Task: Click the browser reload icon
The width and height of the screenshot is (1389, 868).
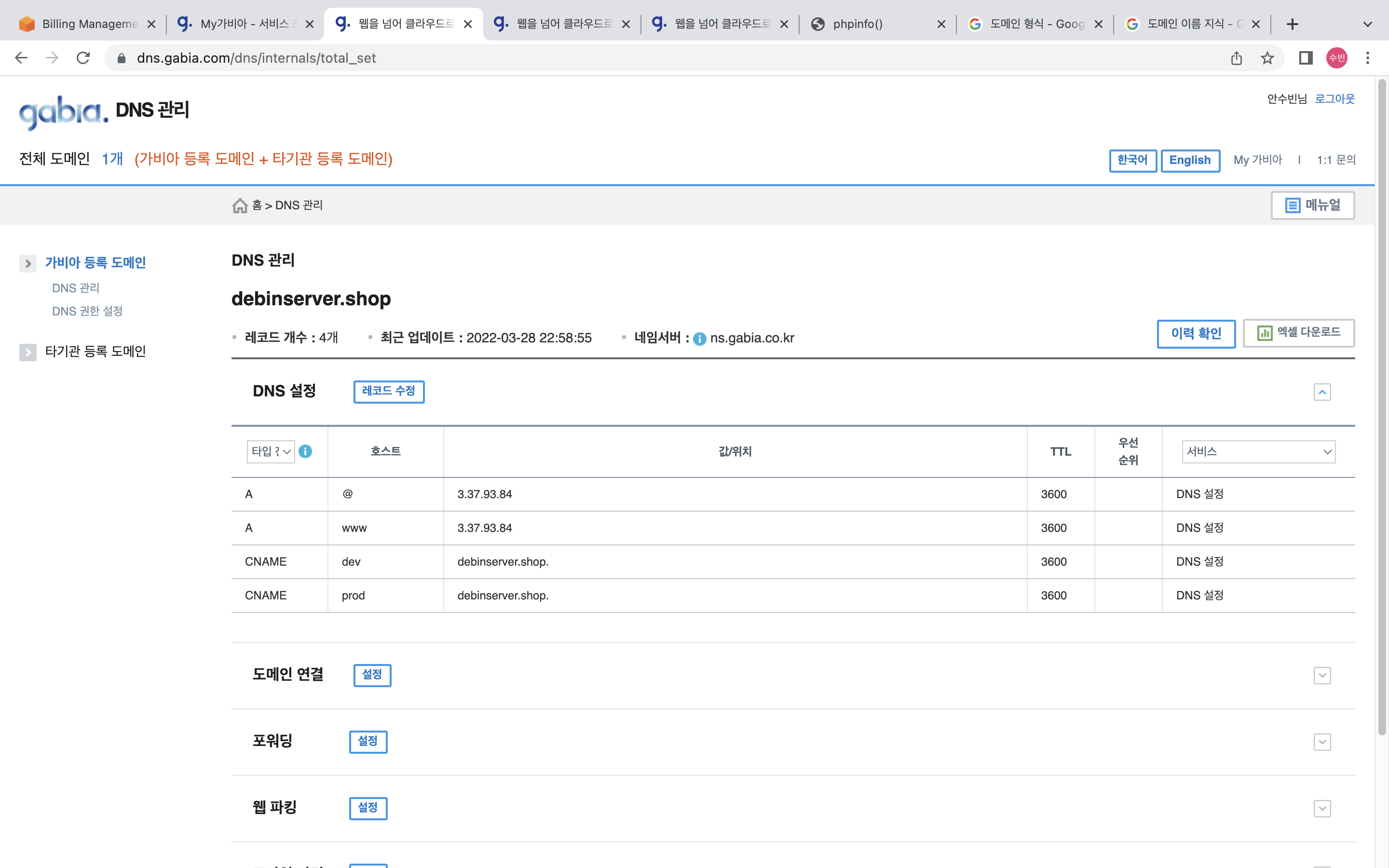Action: (x=83, y=58)
